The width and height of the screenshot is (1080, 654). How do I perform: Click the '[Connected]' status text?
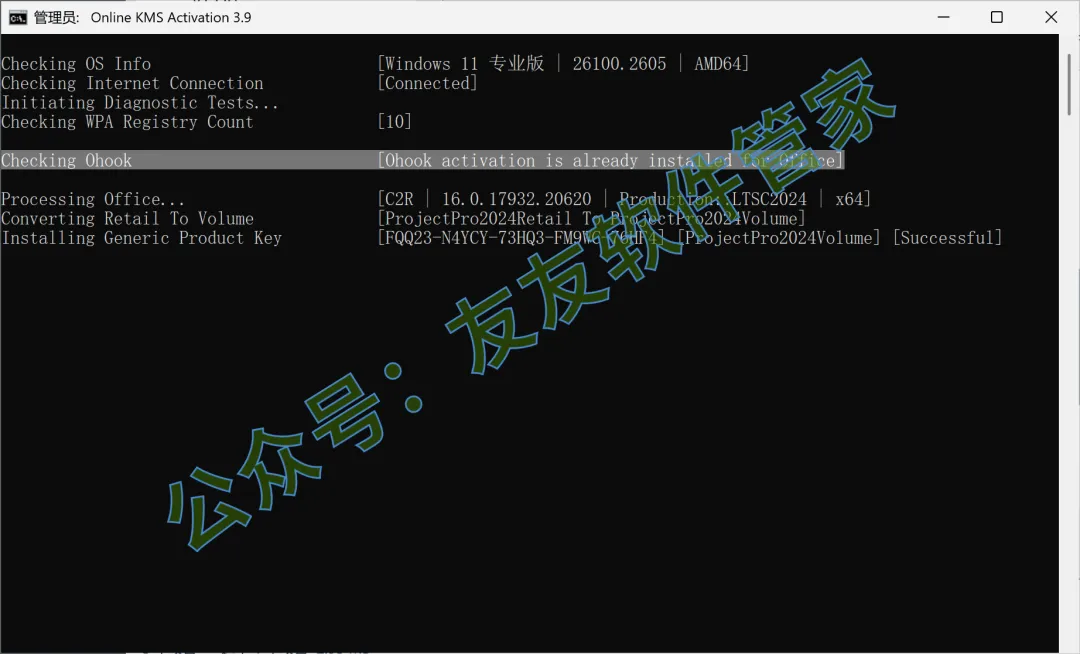427,83
